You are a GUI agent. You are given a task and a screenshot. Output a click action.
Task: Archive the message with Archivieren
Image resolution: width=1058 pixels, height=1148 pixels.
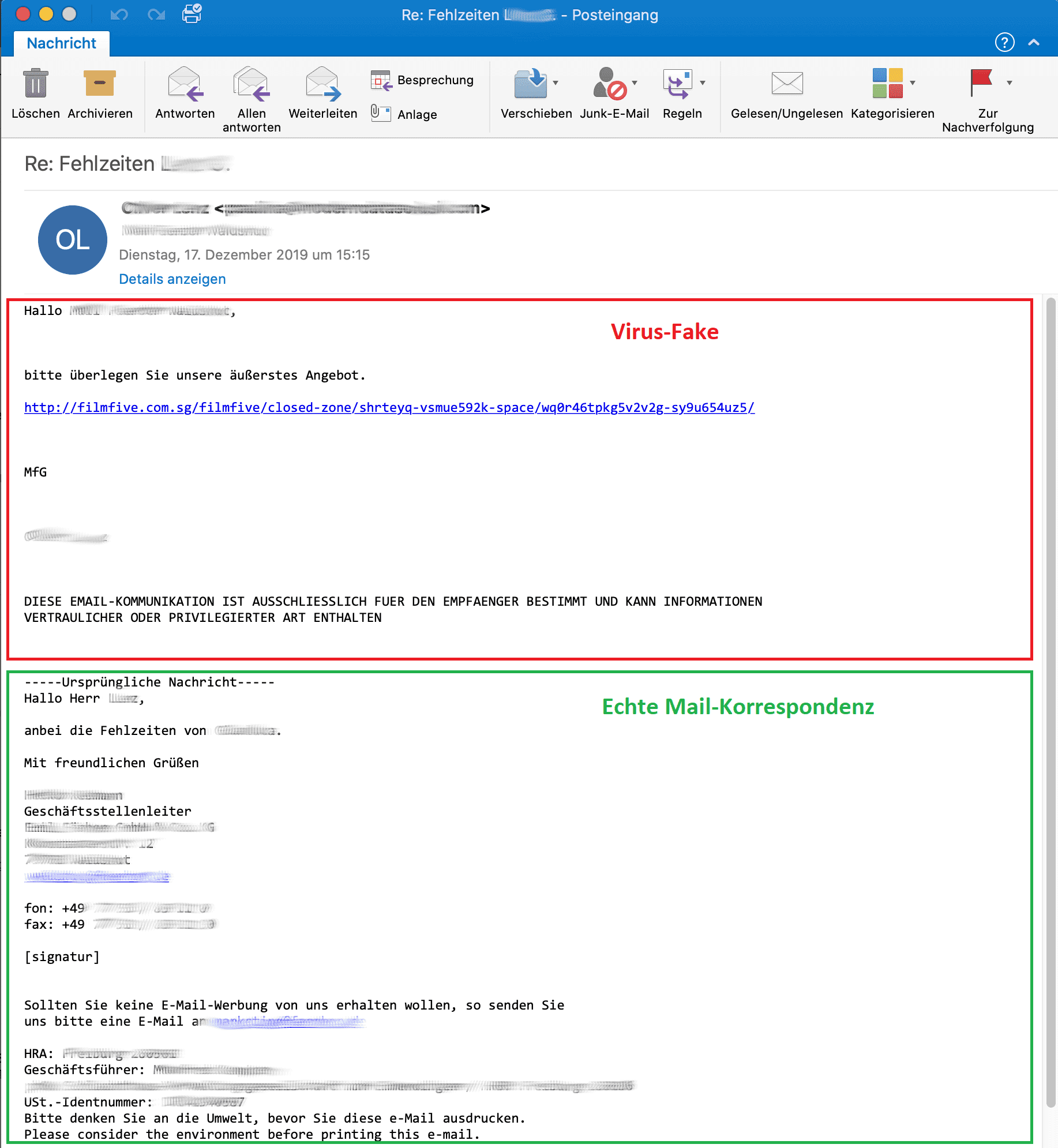pyautogui.click(x=100, y=84)
